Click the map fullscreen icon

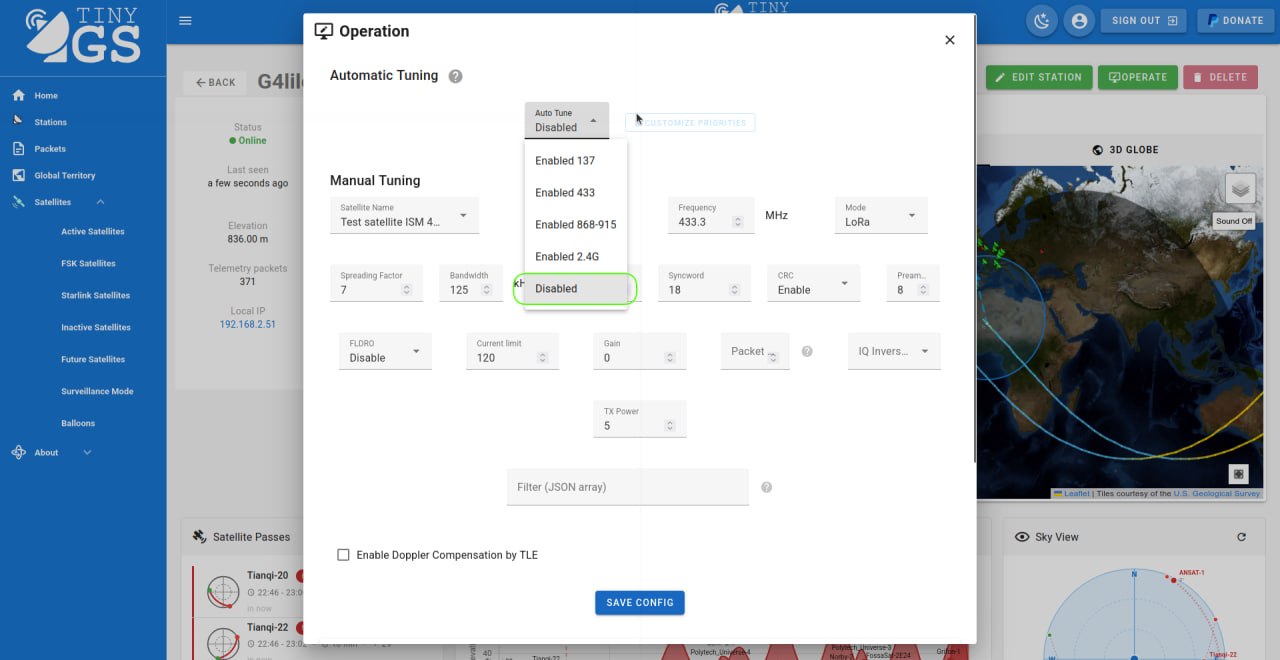pyautogui.click(x=1239, y=474)
